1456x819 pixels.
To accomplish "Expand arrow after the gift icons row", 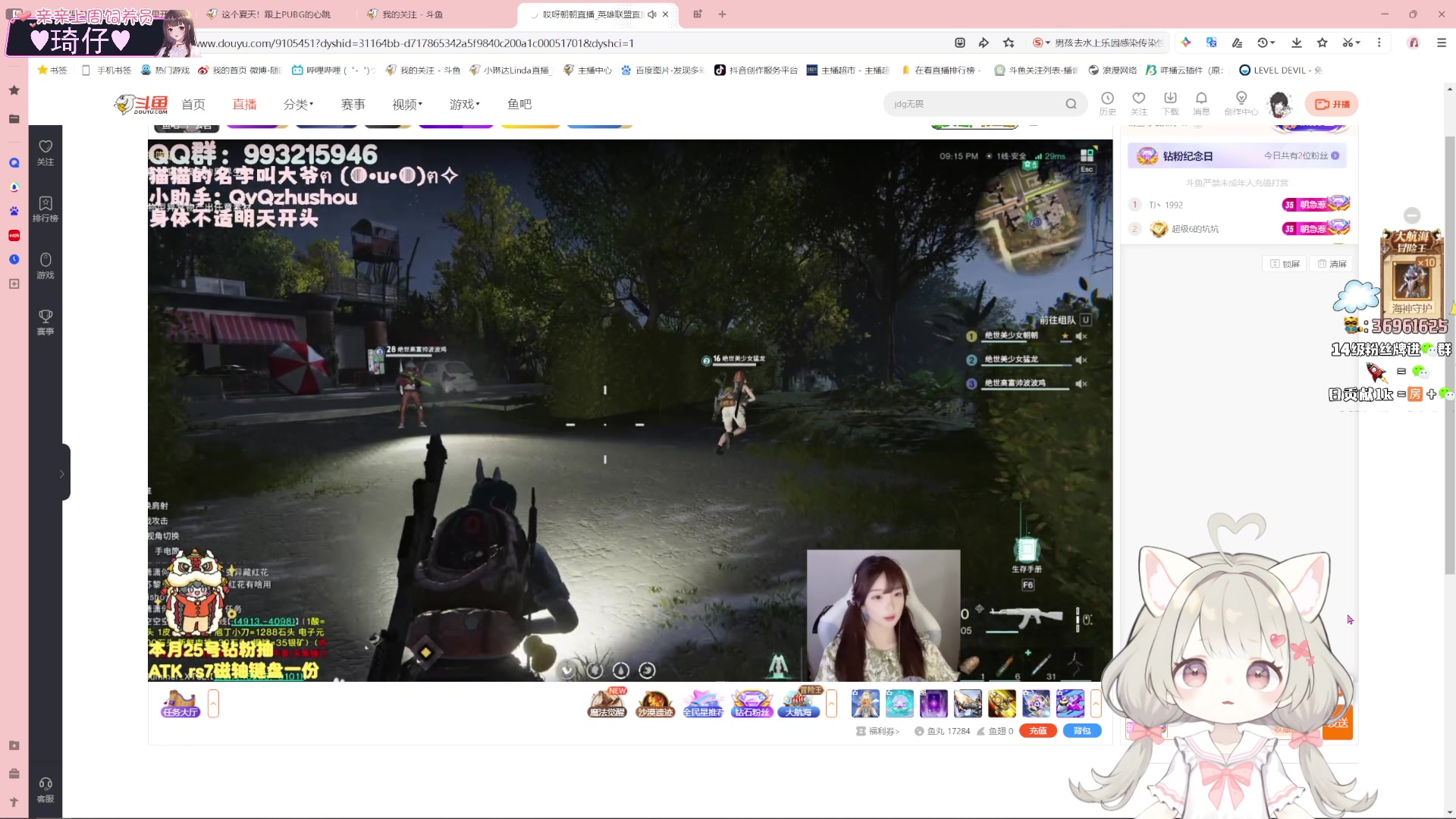I will click(x=1096, y=704).
